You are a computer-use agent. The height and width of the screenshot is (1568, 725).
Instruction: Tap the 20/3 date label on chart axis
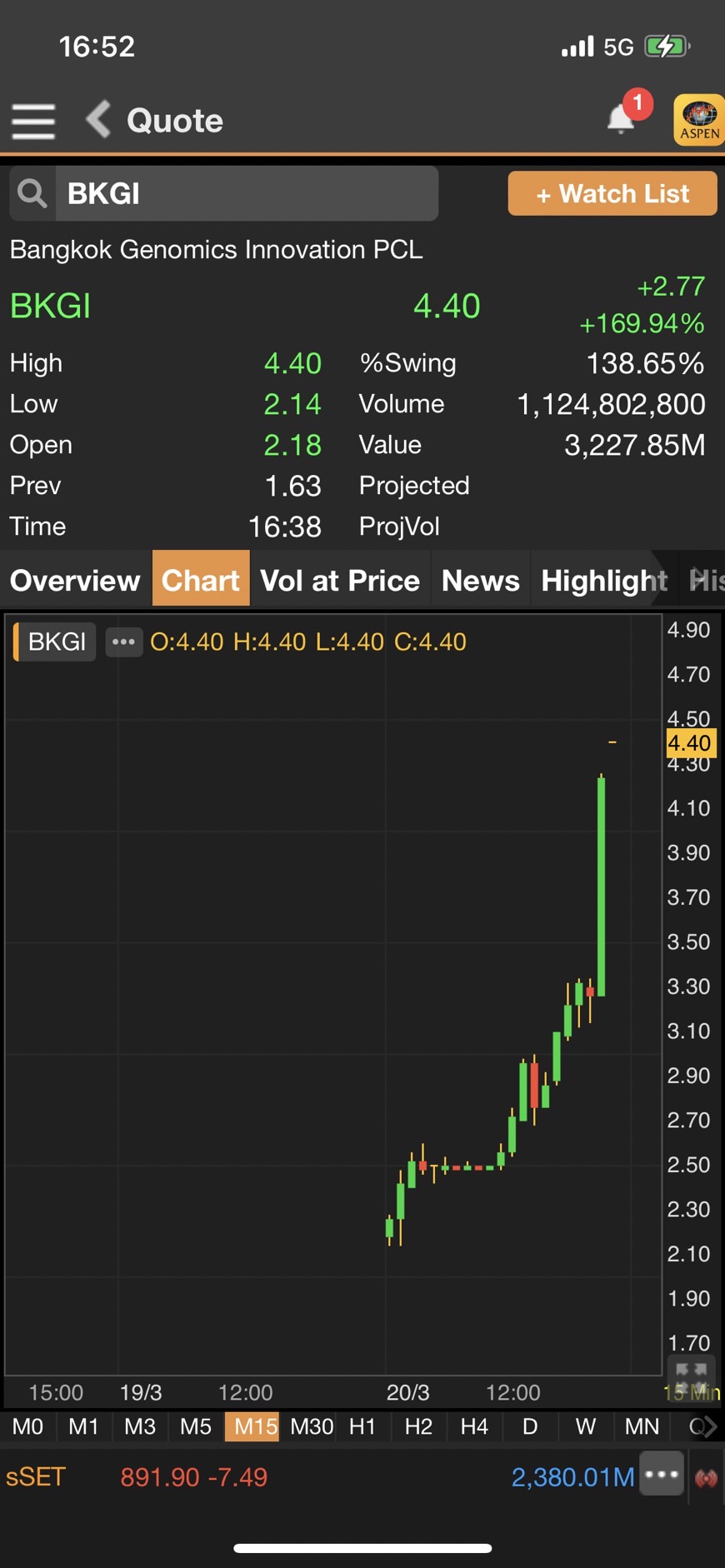[407, 1392]
